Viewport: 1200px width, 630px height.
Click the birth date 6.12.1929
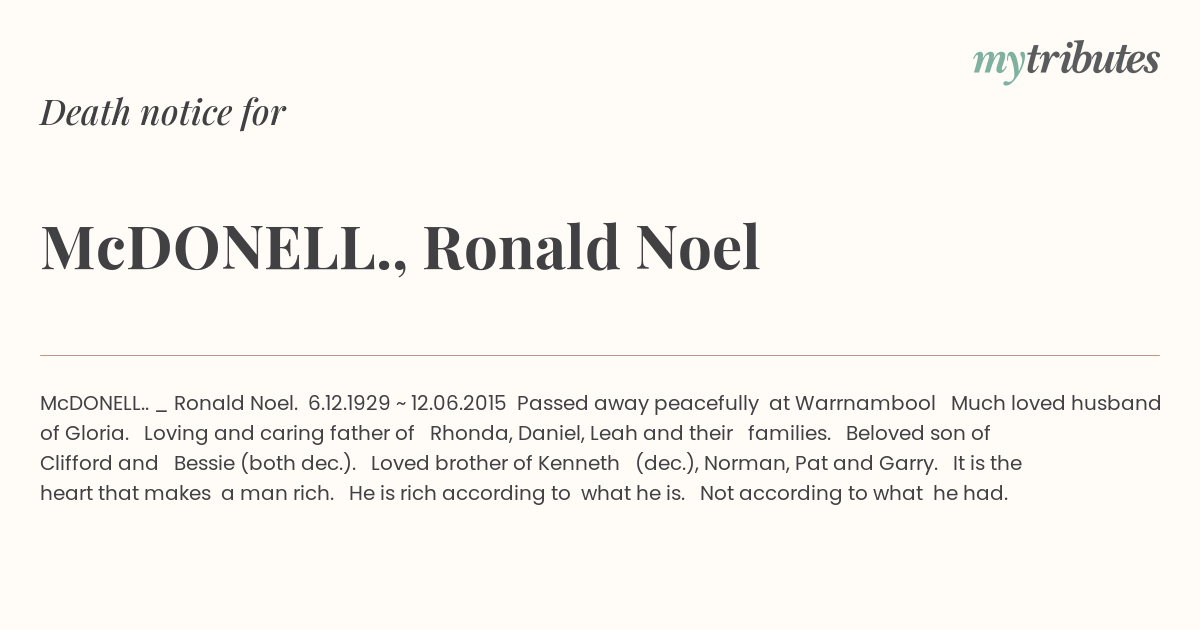click(349, 403)
